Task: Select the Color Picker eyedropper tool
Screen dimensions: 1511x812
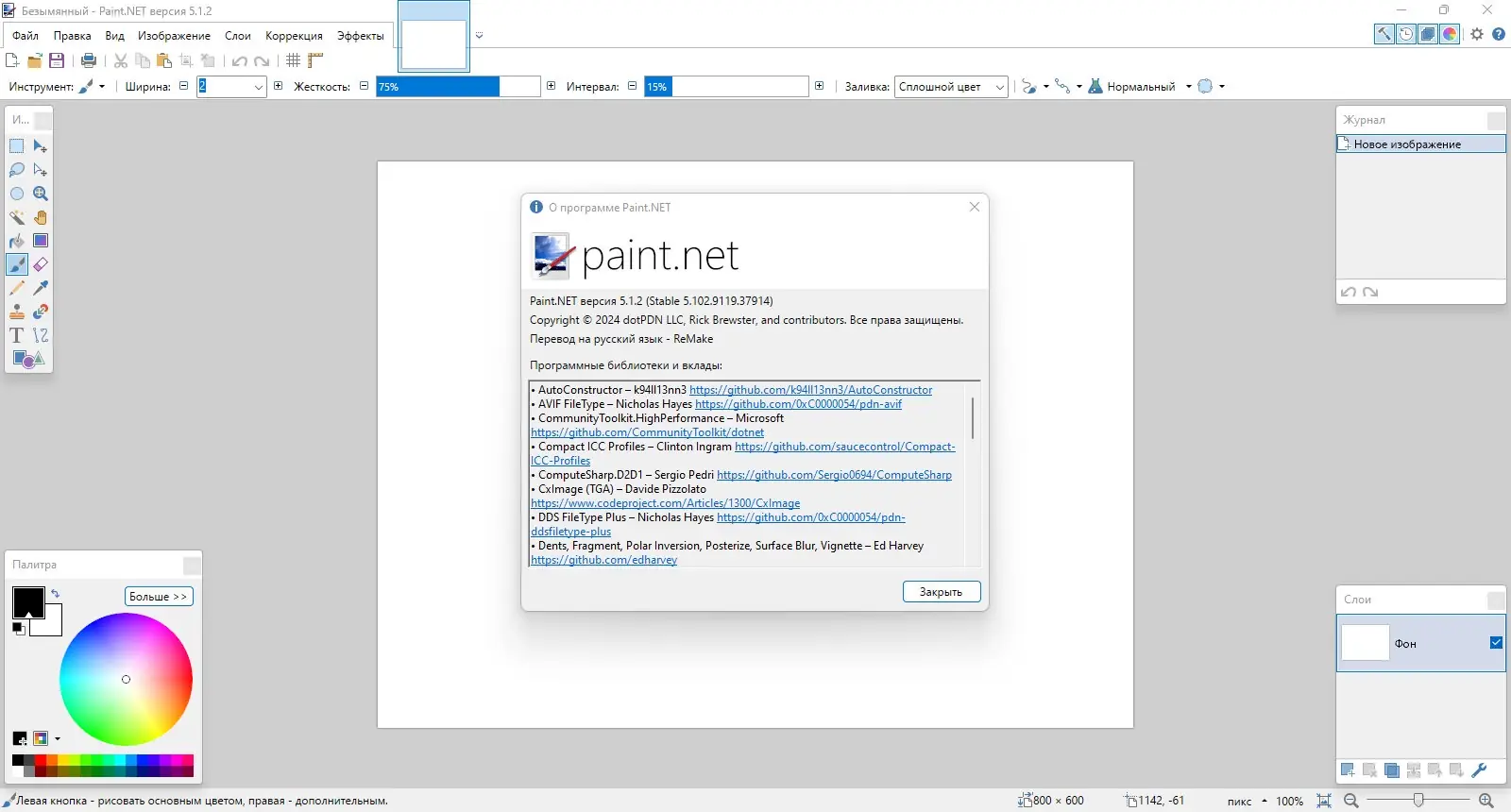Action: (41, 288)
